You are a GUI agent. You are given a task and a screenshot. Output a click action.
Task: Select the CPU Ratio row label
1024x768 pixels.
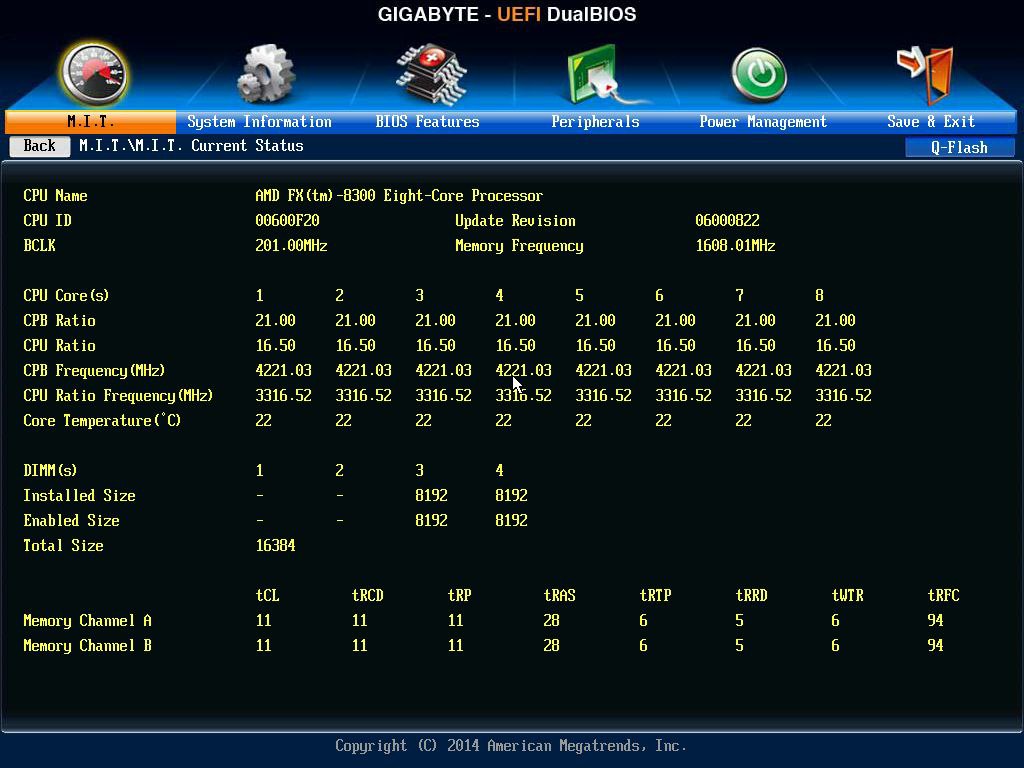click(x=59, y=345)
